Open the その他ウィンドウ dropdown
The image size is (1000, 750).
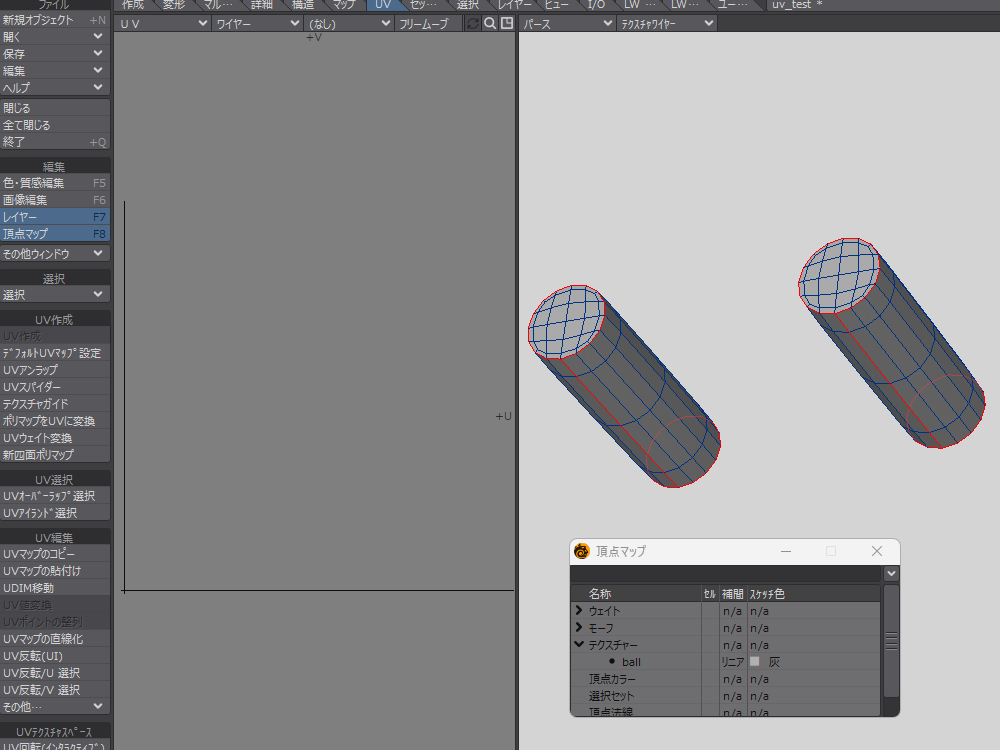coord(55,254)
